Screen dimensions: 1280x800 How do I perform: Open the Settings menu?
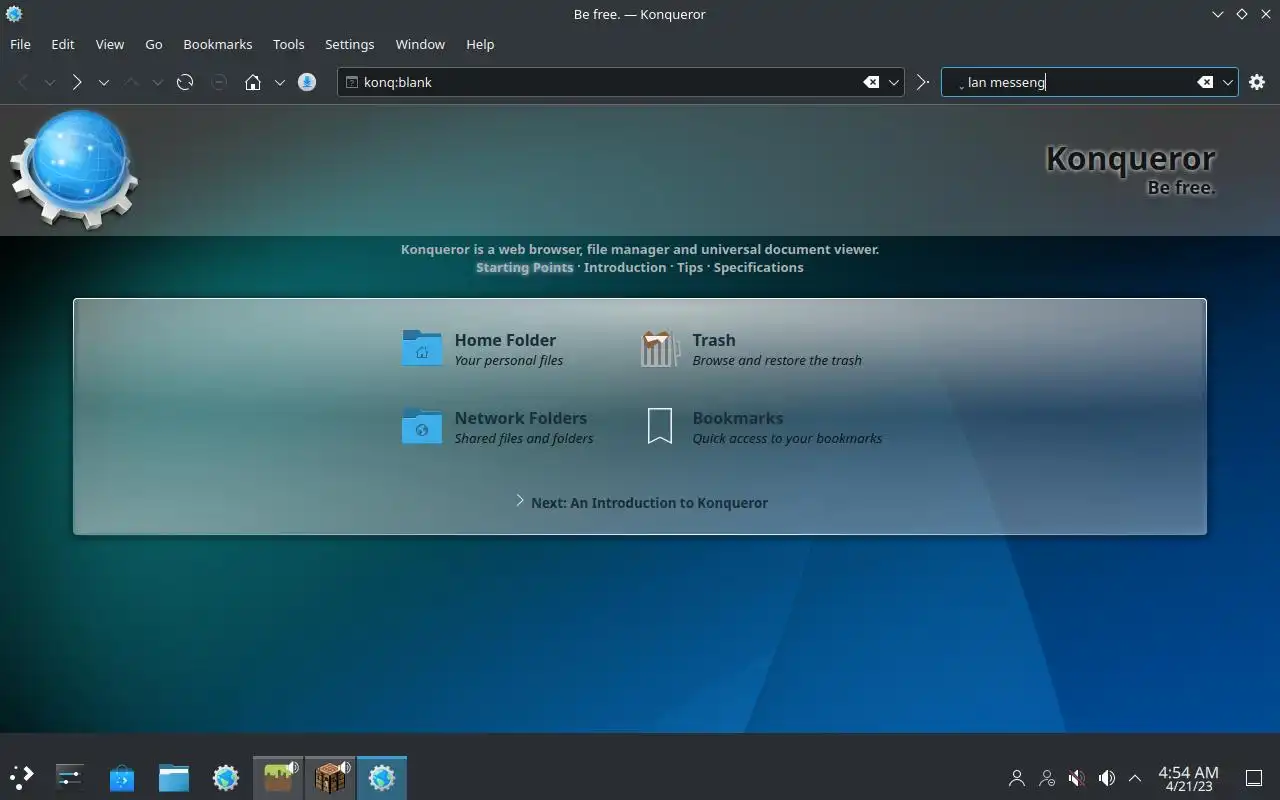349,44
